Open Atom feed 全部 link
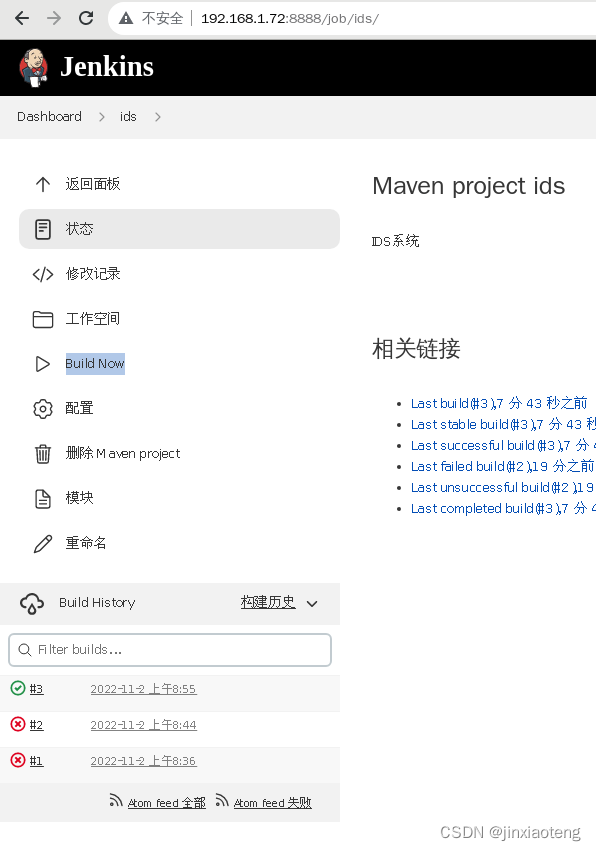The width and height of the screenshot is (596, 851). click(x=167, y=803)
